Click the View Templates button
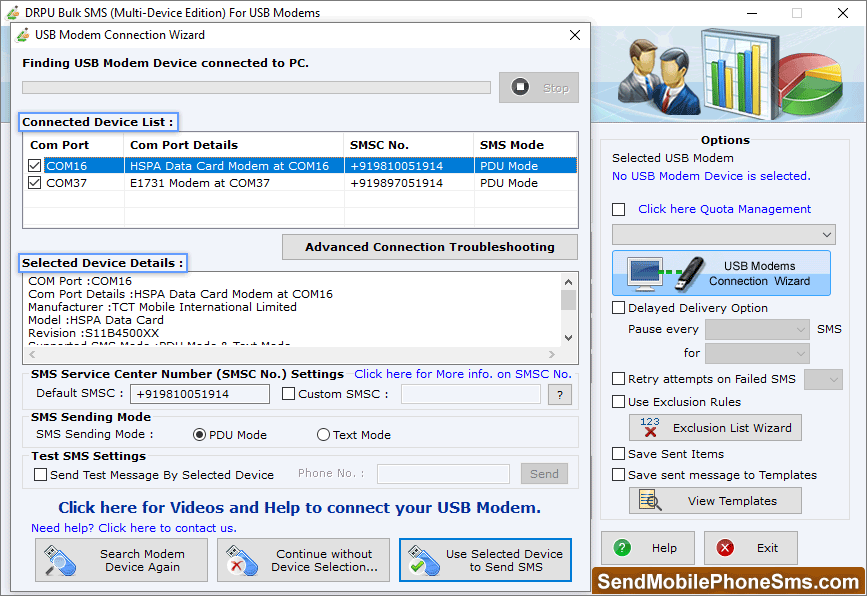 pos(715,500)
